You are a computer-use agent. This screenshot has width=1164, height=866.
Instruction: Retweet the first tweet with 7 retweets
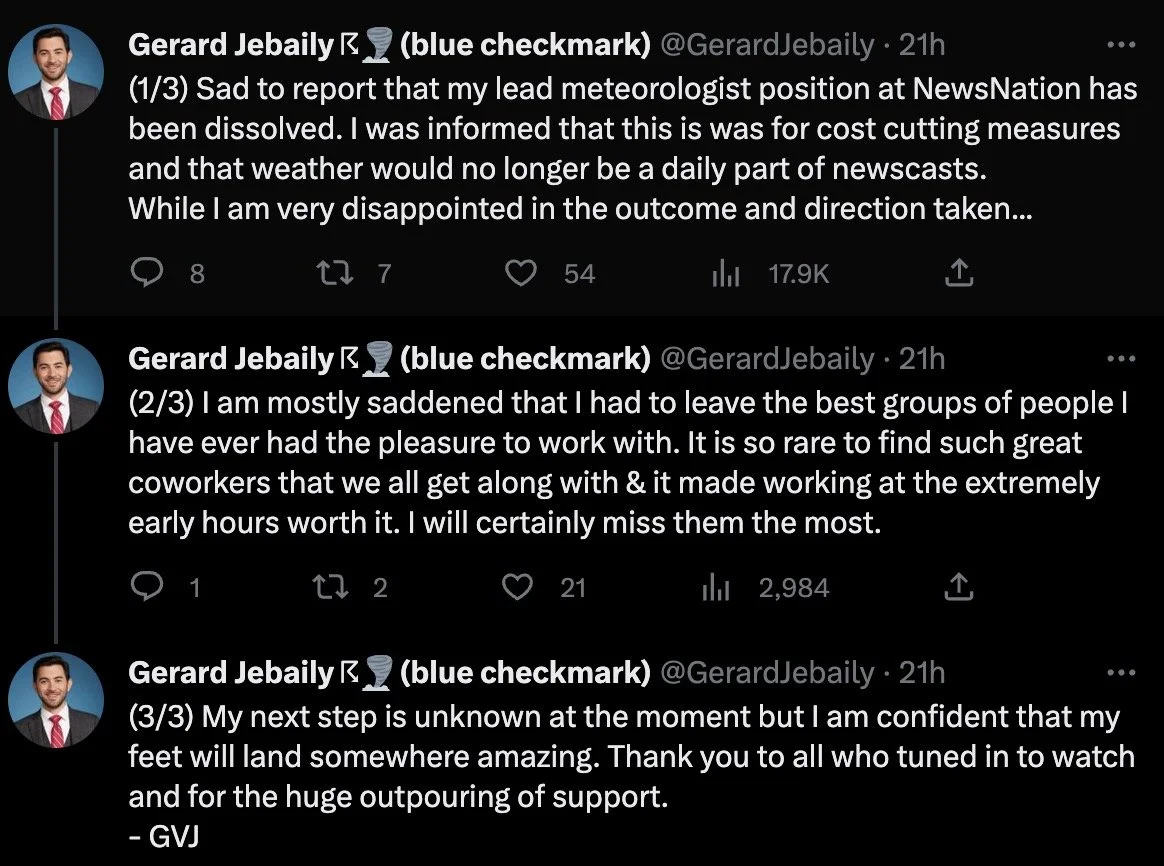(335, 273)
